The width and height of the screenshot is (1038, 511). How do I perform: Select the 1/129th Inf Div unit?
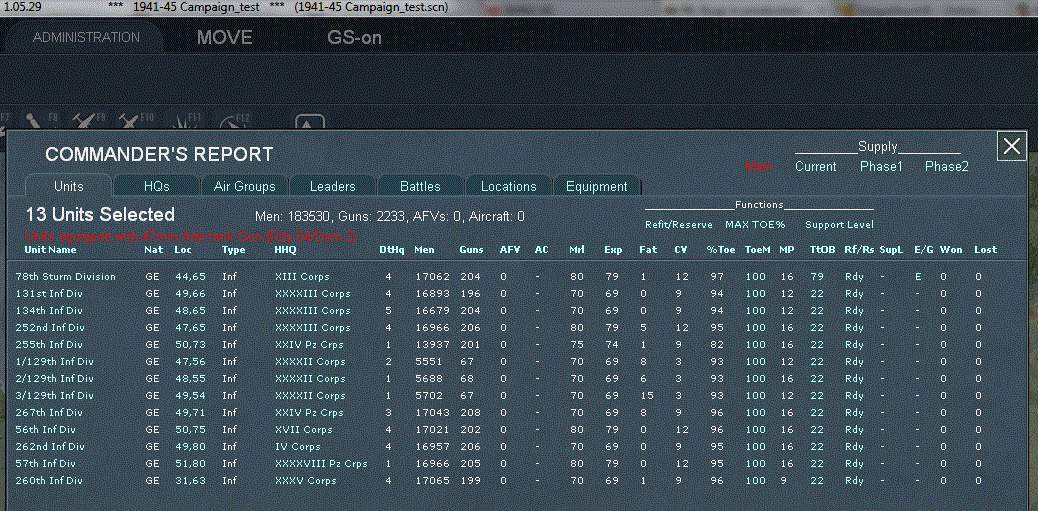click(x=54, y=361)
